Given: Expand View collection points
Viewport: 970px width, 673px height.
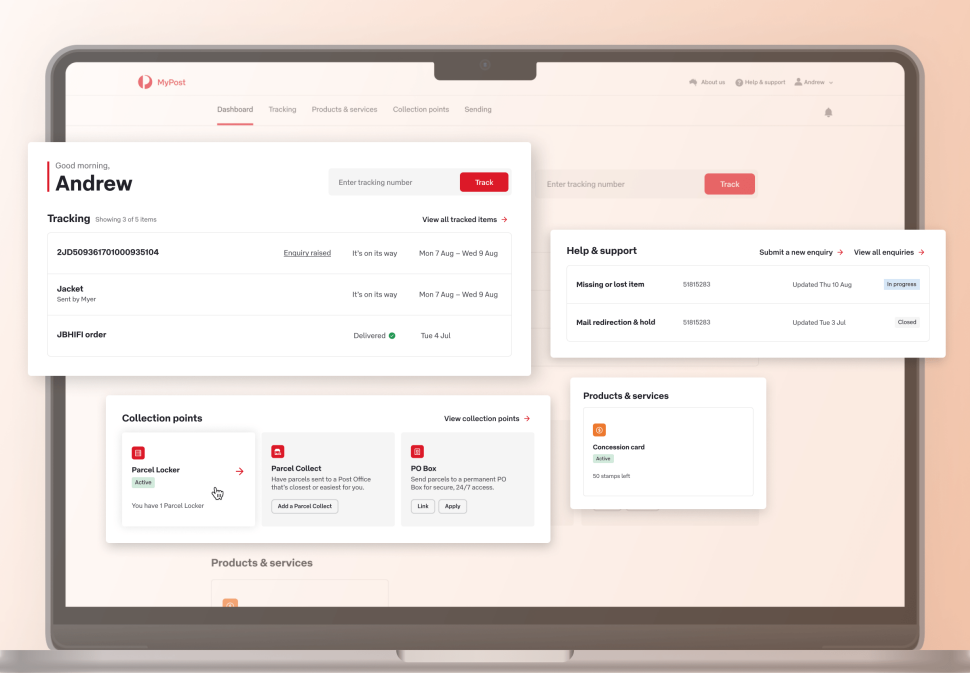Looking at the screenshot, I should coord(486,418).
